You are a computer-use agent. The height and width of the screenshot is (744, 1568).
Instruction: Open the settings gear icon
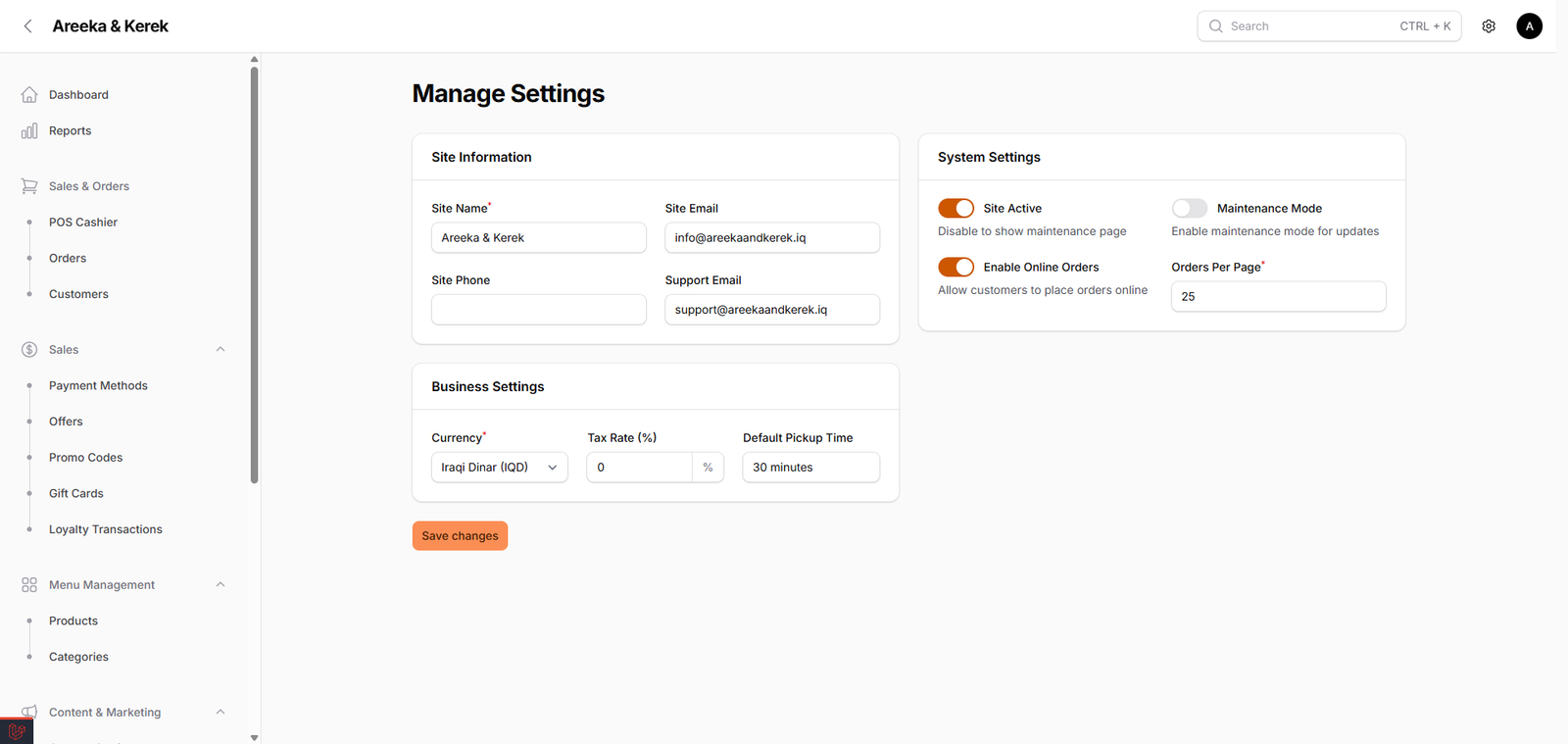1489,26
